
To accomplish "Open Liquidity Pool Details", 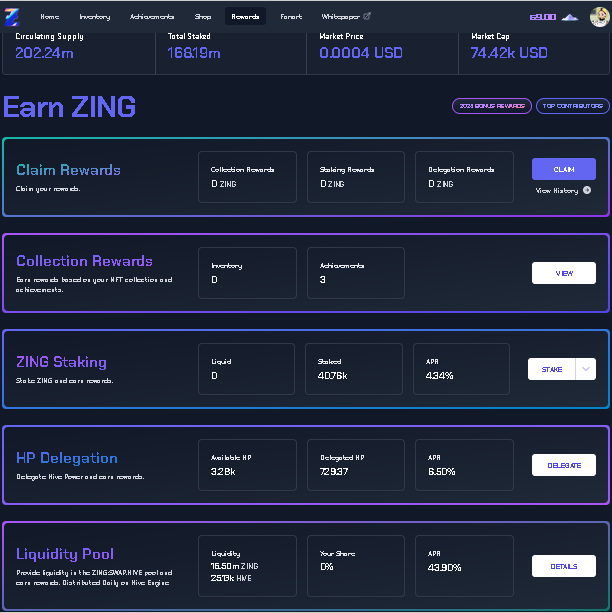I will 564,566.
